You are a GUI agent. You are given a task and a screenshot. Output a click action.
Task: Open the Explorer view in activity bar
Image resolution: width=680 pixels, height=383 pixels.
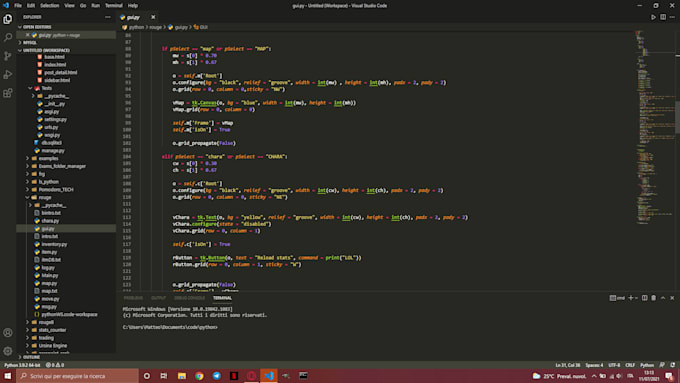click(x=7, y=19)
